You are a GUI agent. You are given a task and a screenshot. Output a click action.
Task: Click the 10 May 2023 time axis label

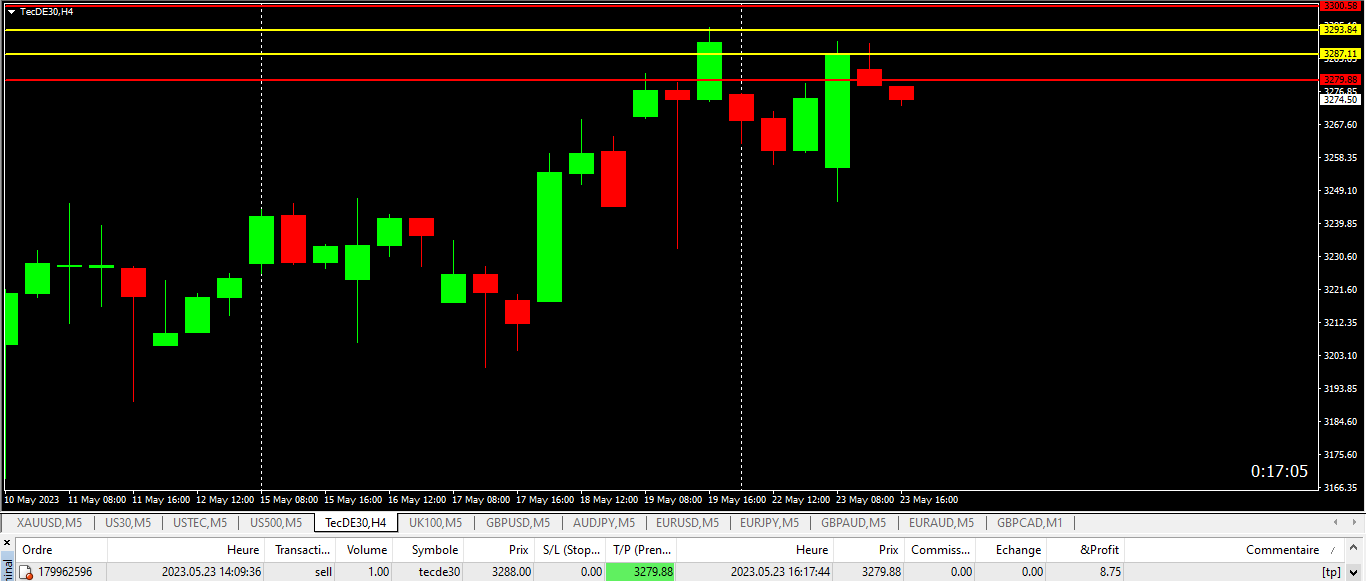pos(32,499)
